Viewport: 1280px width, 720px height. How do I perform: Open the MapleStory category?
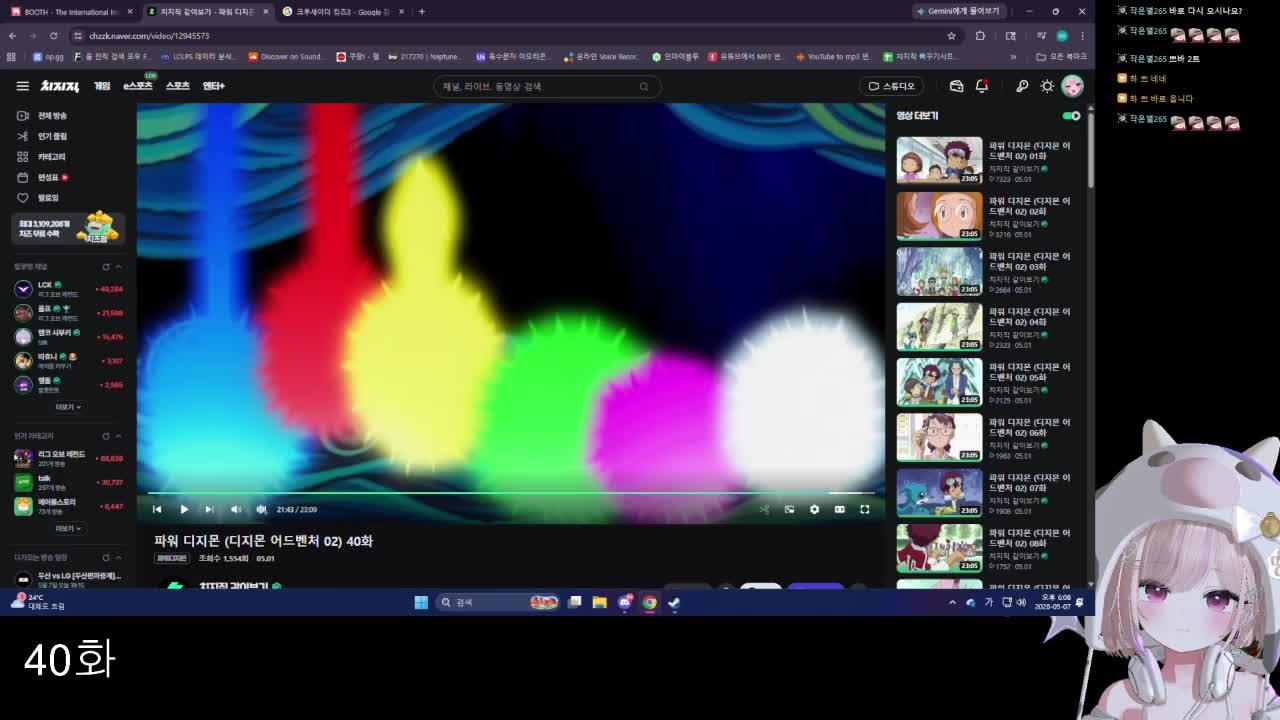[x=68, y=506]
